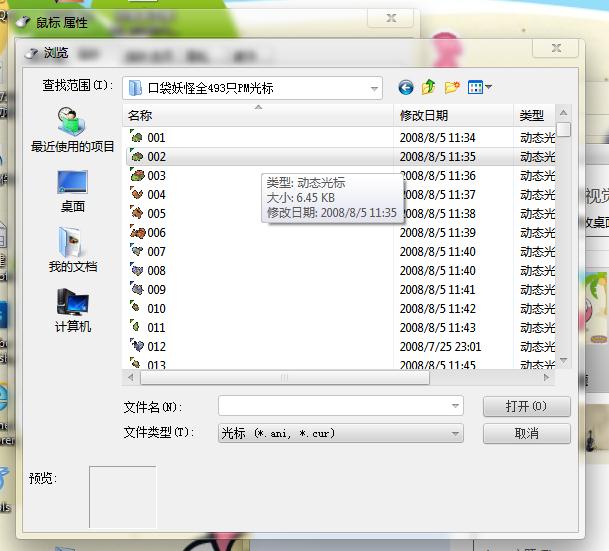609x551 pixels.
Task: Expand the 文件名 history dropdown arrow
Action: 455,406
